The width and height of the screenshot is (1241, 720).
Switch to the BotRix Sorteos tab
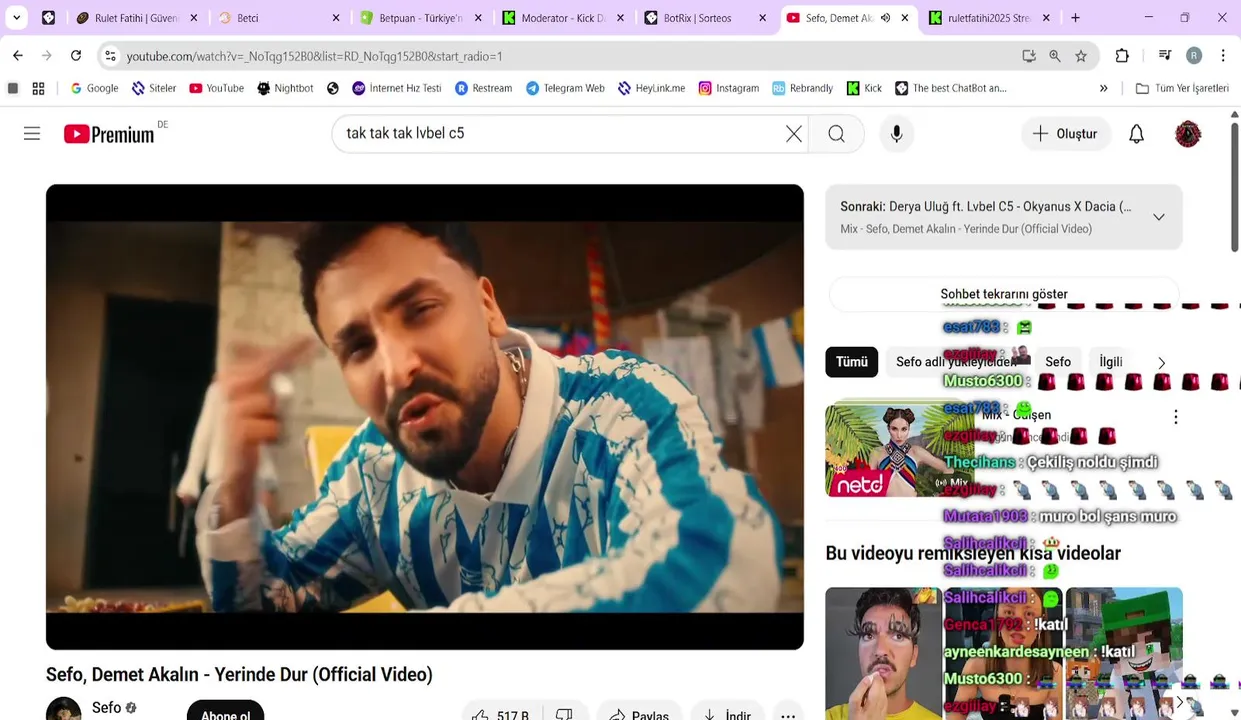tap(704, 18)
